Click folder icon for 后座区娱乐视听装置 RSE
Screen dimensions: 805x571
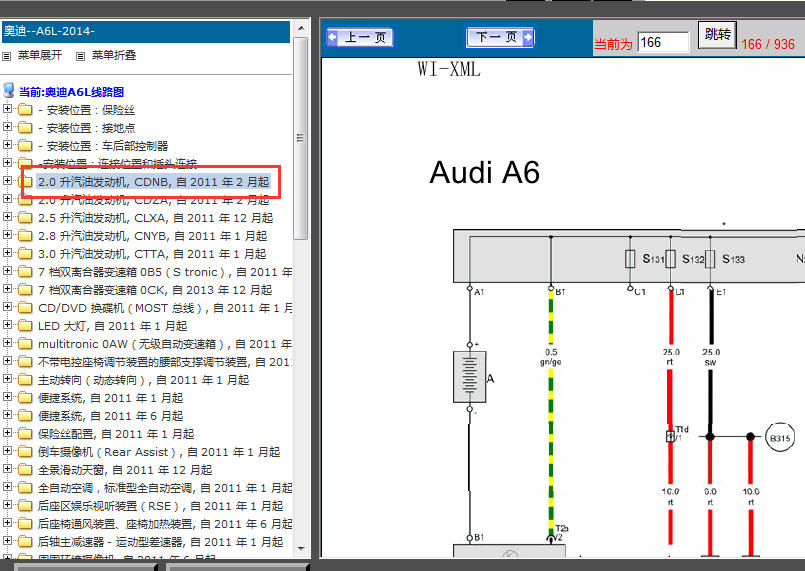pos(25,505)
